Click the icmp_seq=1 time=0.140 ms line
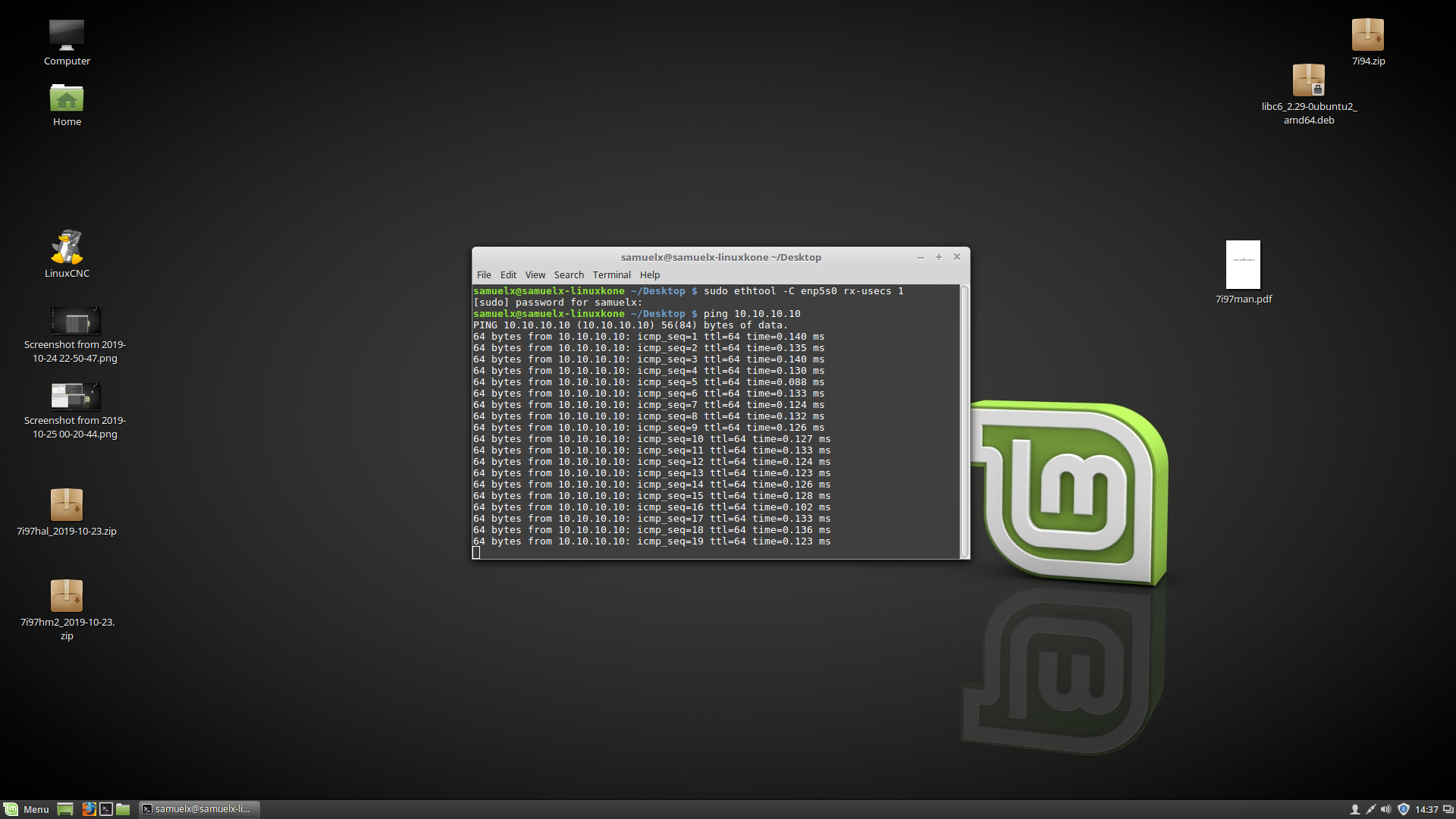Image resolution: width=1456 pixels, height=819 pixels. pyautogui.click(x=648, y=337)
